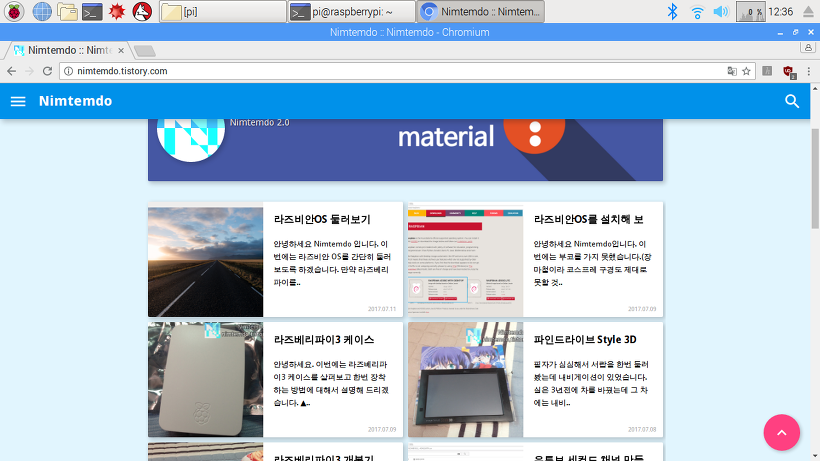Image resolution: width=820 pixels, height=461 pixels.
Task: Click the translate page icon
Action: [732, 71]
